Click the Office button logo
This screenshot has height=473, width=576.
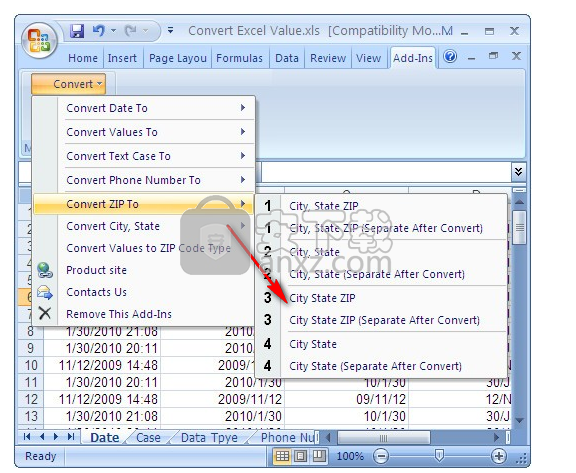[x=39, y=40]
